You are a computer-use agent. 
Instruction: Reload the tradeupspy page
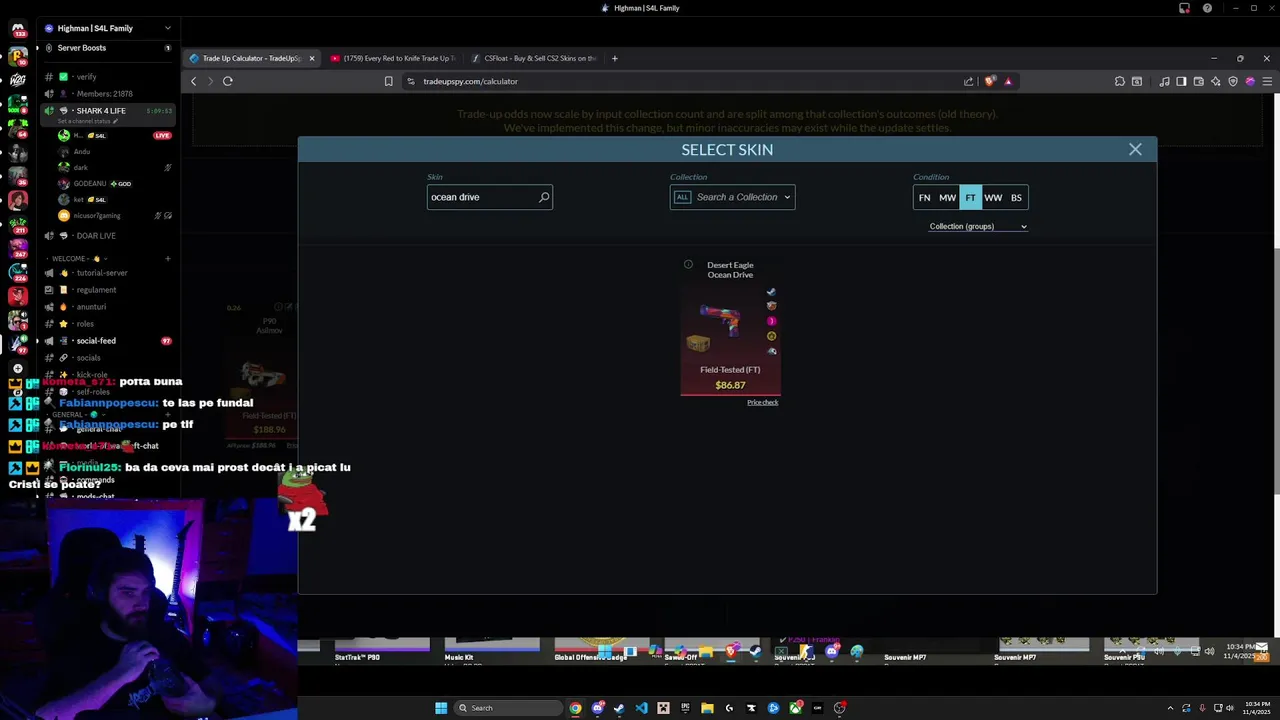pos(228,81)
